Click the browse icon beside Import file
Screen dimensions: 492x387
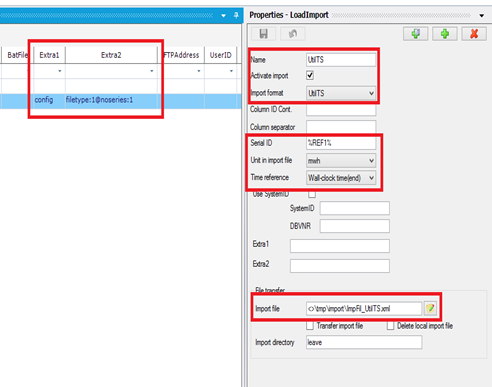point(430,308)
